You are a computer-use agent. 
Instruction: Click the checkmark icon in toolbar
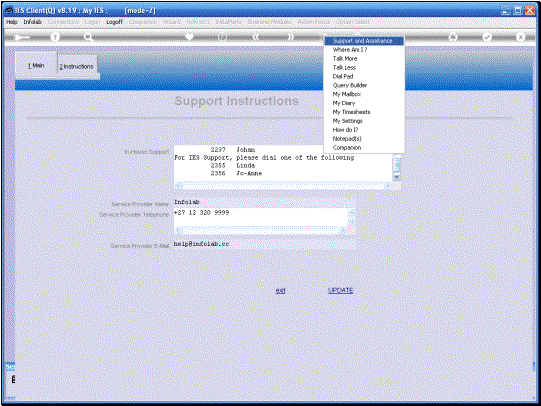point(487,37)
